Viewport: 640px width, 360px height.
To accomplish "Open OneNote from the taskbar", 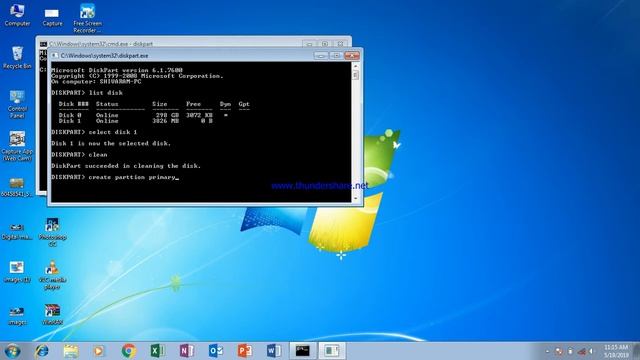I will coord(187,351).
